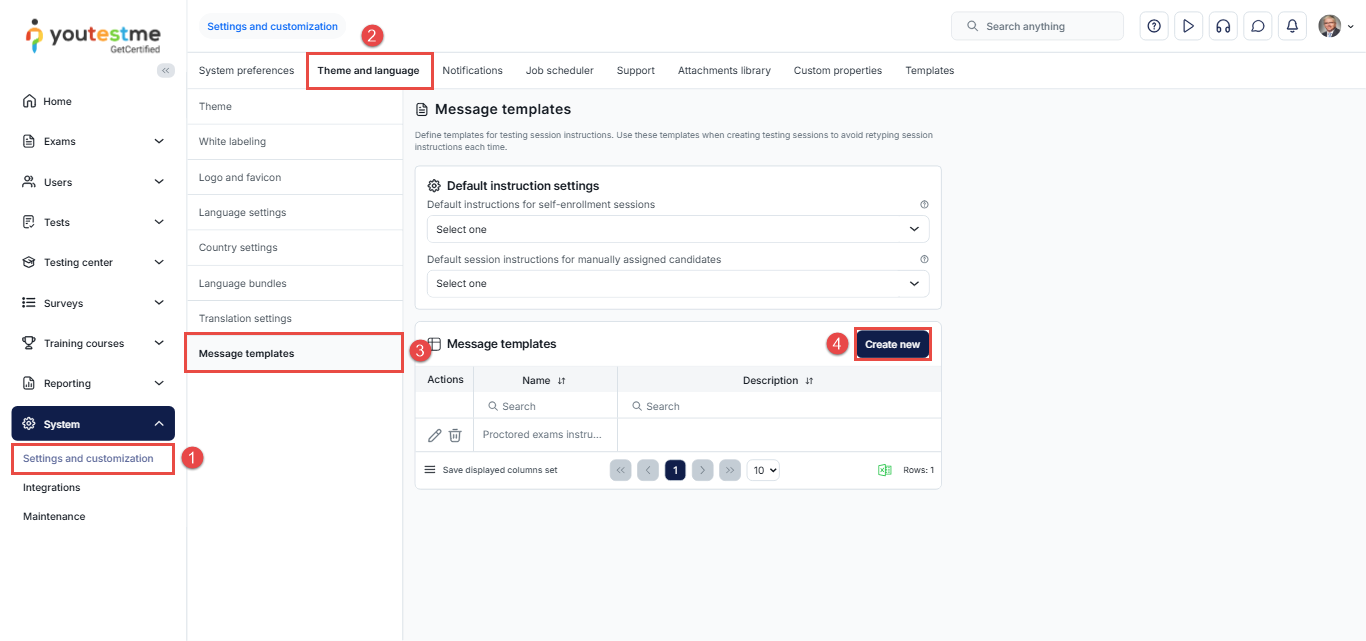Click Settings and customization breadcrumb chip
This screenshot has height=641, width=1366.
272,27
